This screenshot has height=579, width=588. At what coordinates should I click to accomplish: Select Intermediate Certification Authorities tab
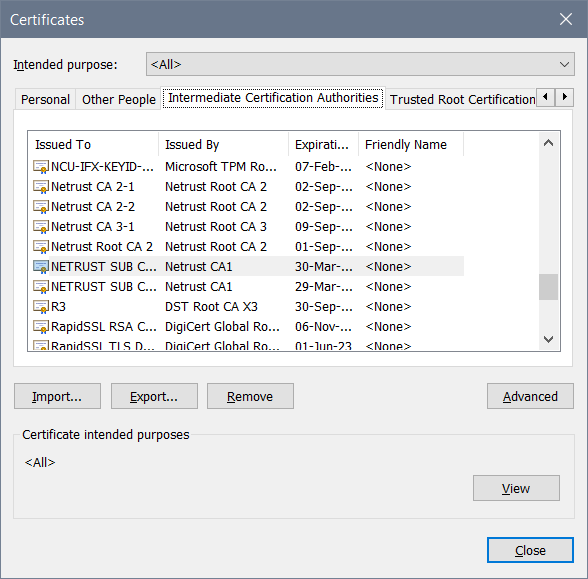coord(273,98)
